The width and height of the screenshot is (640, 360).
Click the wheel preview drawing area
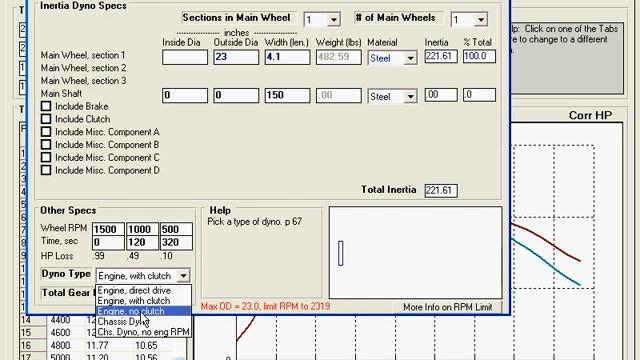pyautogui.click(x=416, y=253)
